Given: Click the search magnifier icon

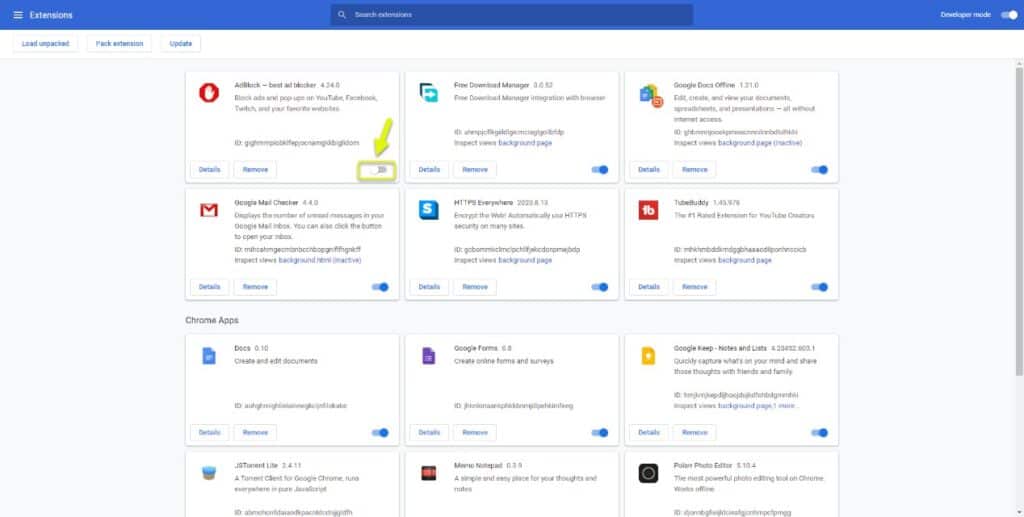Looking at the screenshot, I should 342,14.
